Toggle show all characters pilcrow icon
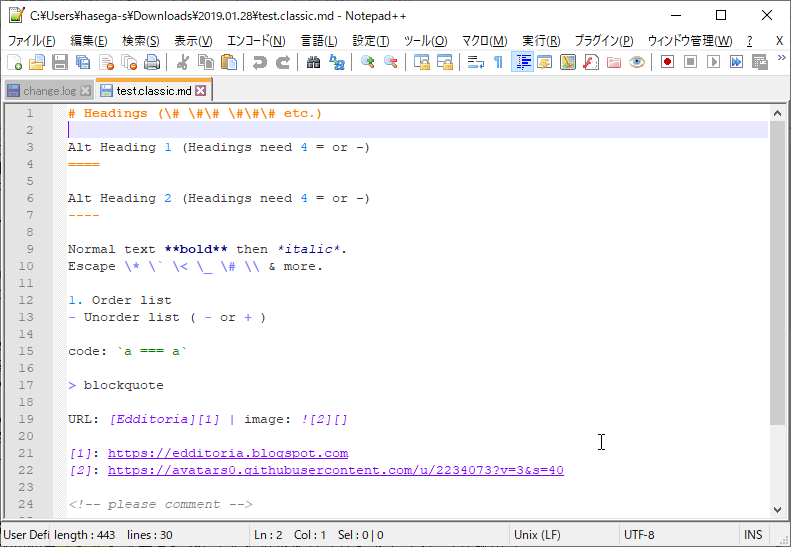This screenshot has height=547, width=791. 498,62
